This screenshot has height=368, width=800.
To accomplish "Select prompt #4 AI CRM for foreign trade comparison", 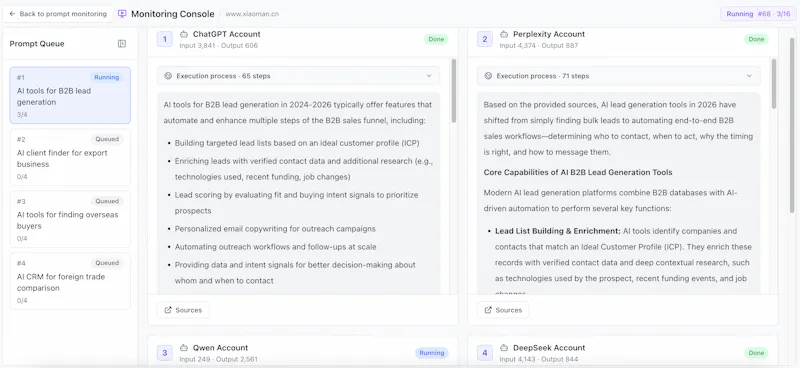I will (x=70, y=281).
